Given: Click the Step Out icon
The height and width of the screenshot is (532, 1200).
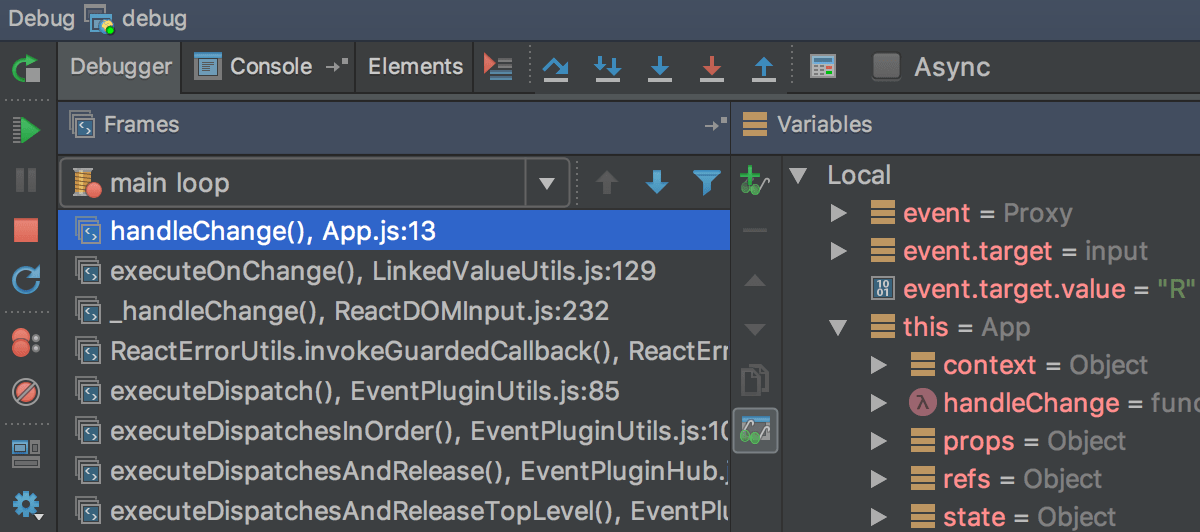Looking at the screenshot, I should click(x=763, y=67).
